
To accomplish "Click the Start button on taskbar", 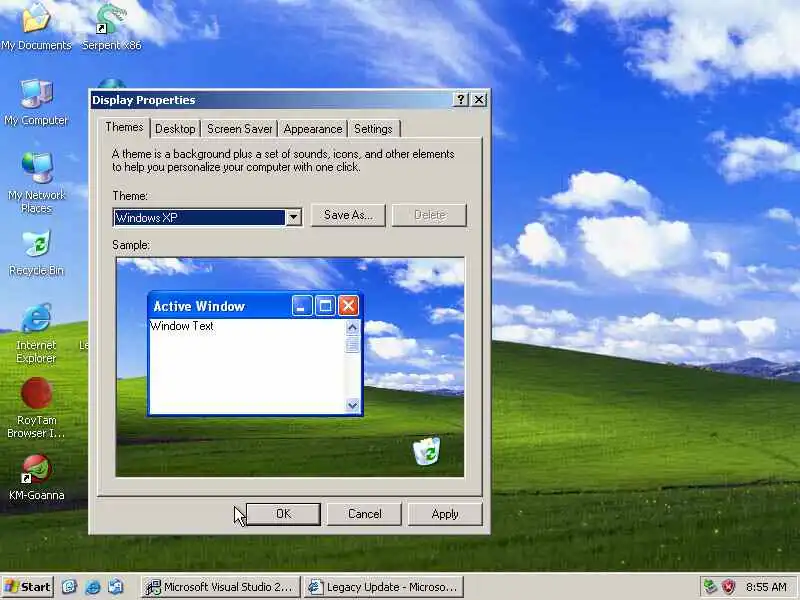I will (x=28, y=587).
